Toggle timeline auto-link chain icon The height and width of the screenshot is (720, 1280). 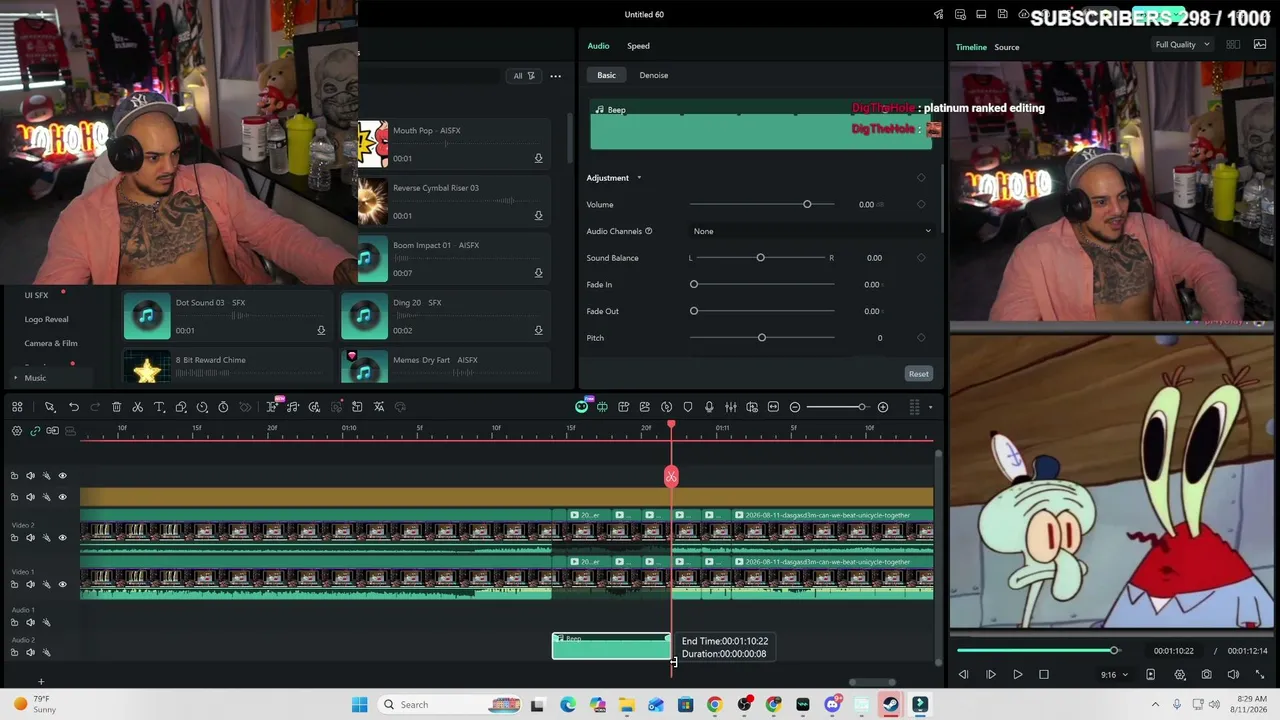(35, 431)
